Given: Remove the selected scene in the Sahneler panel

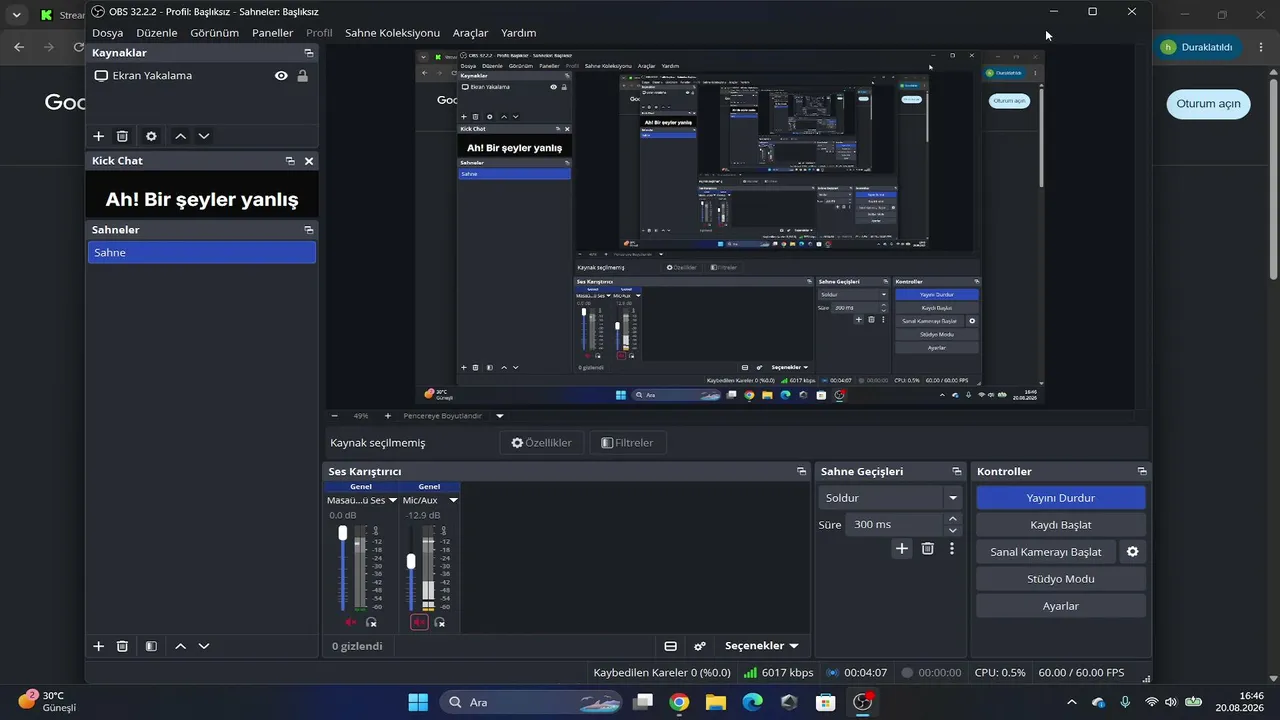Looking at the screenshot, I should point(122,646).
